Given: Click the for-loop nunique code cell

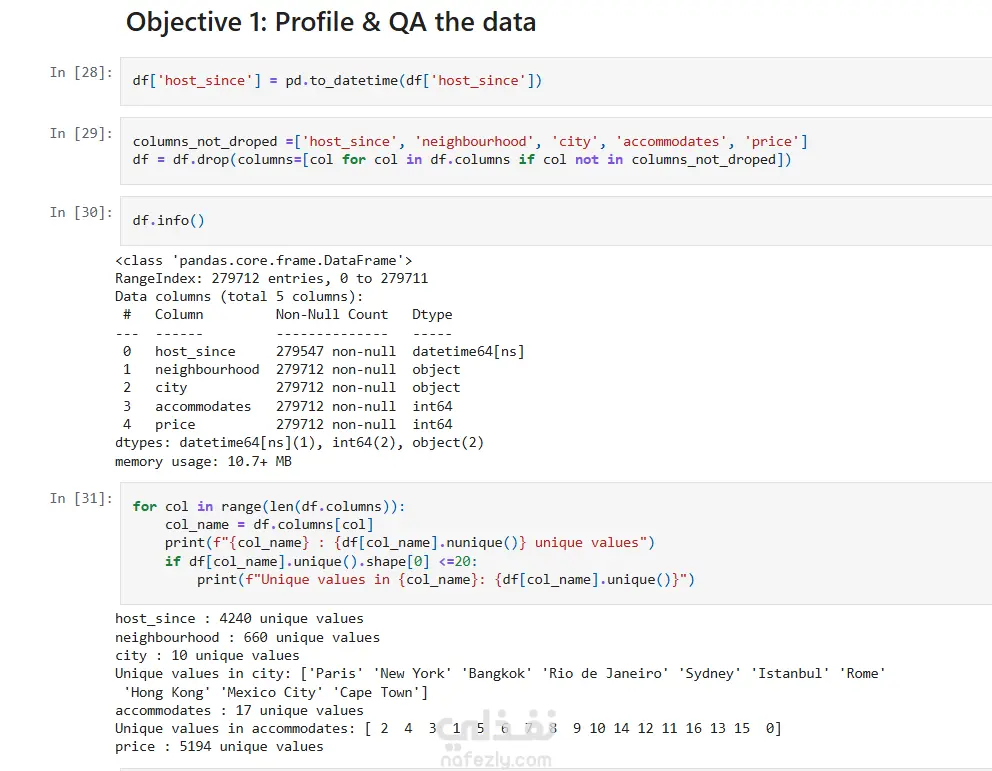Looking at the screenshot, I should pyautogui.click(x=555, y=543).
